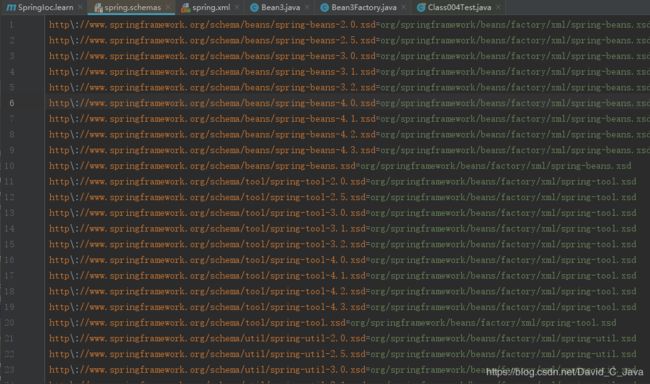Switch to the spring.schemas tab
This screenshot has height=384, width=650.
click(132, 7)
